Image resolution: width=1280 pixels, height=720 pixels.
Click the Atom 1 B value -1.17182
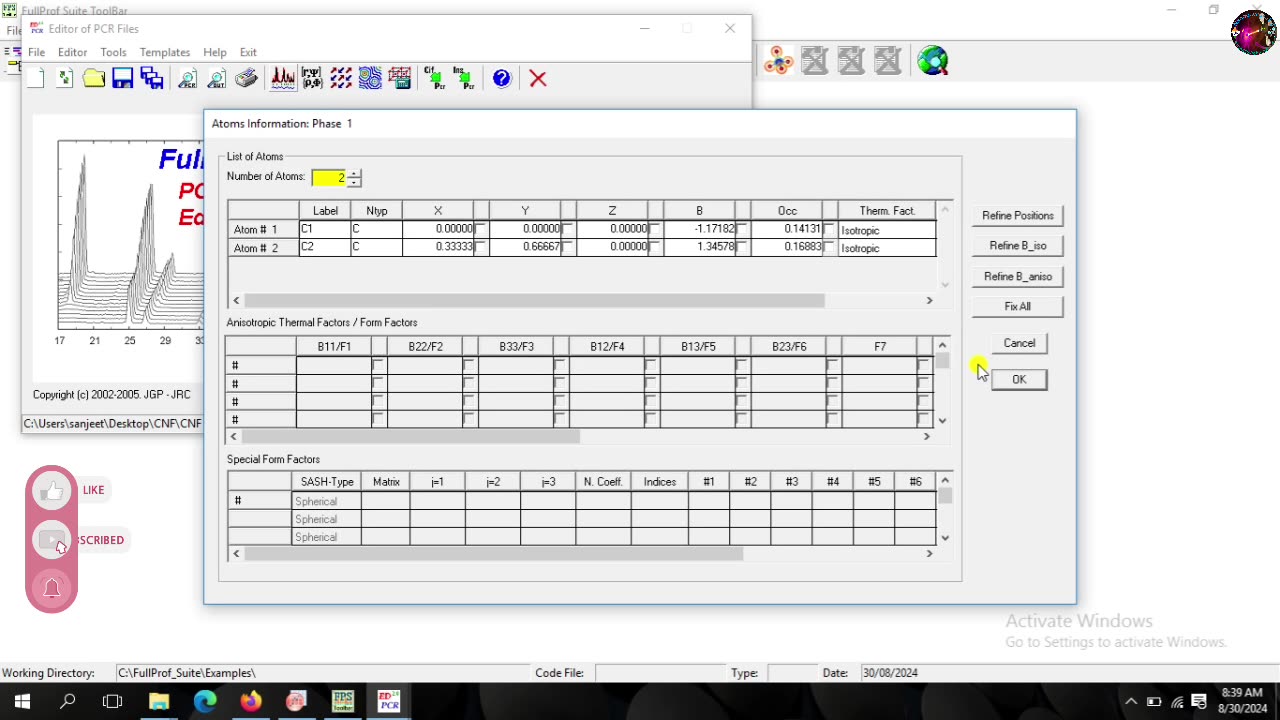coord(700,229)
